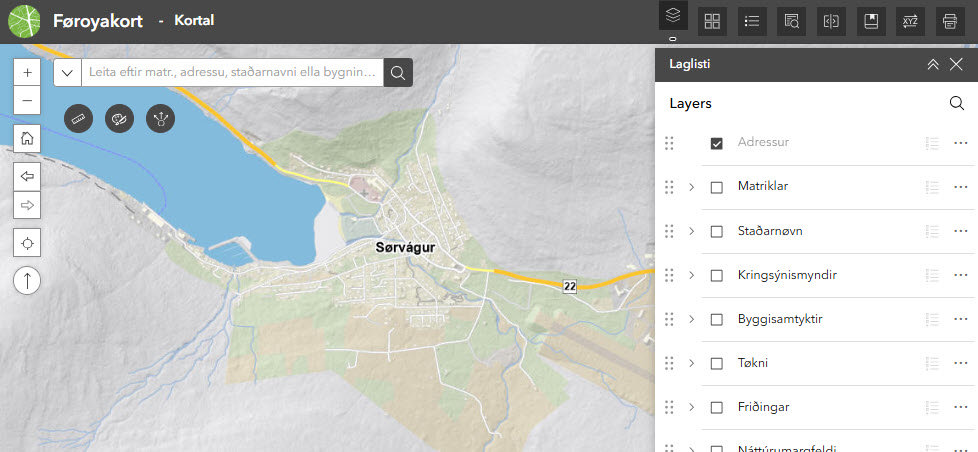Screen dimensions: 978x452
Task: Open the bookmarks tool in header
Action: [x=870, y=21]
